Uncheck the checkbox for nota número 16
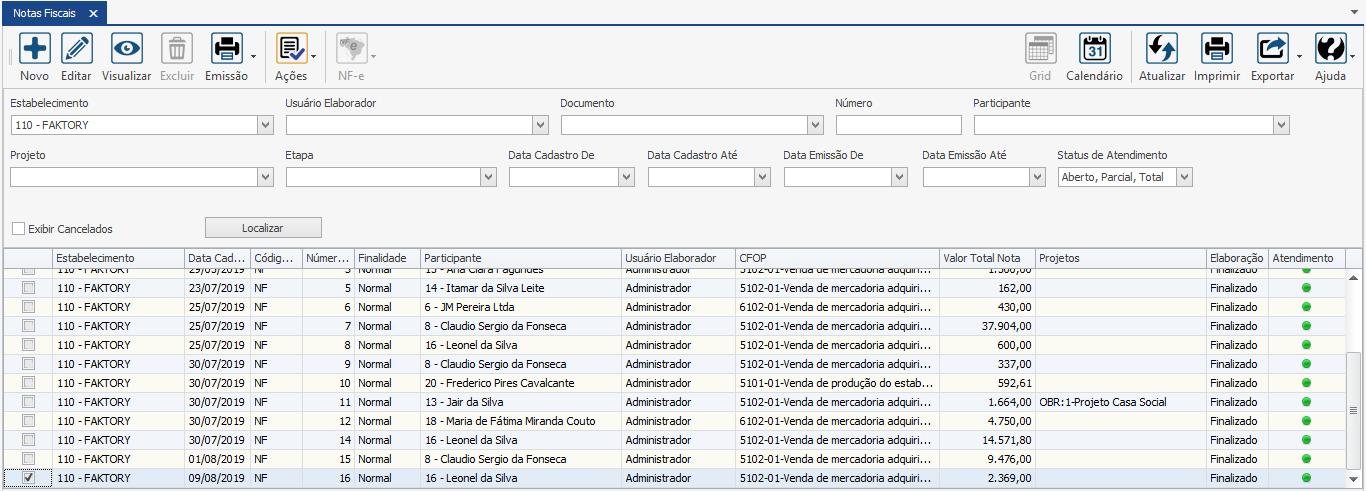1366x491 pixels. tap(28, 478)
